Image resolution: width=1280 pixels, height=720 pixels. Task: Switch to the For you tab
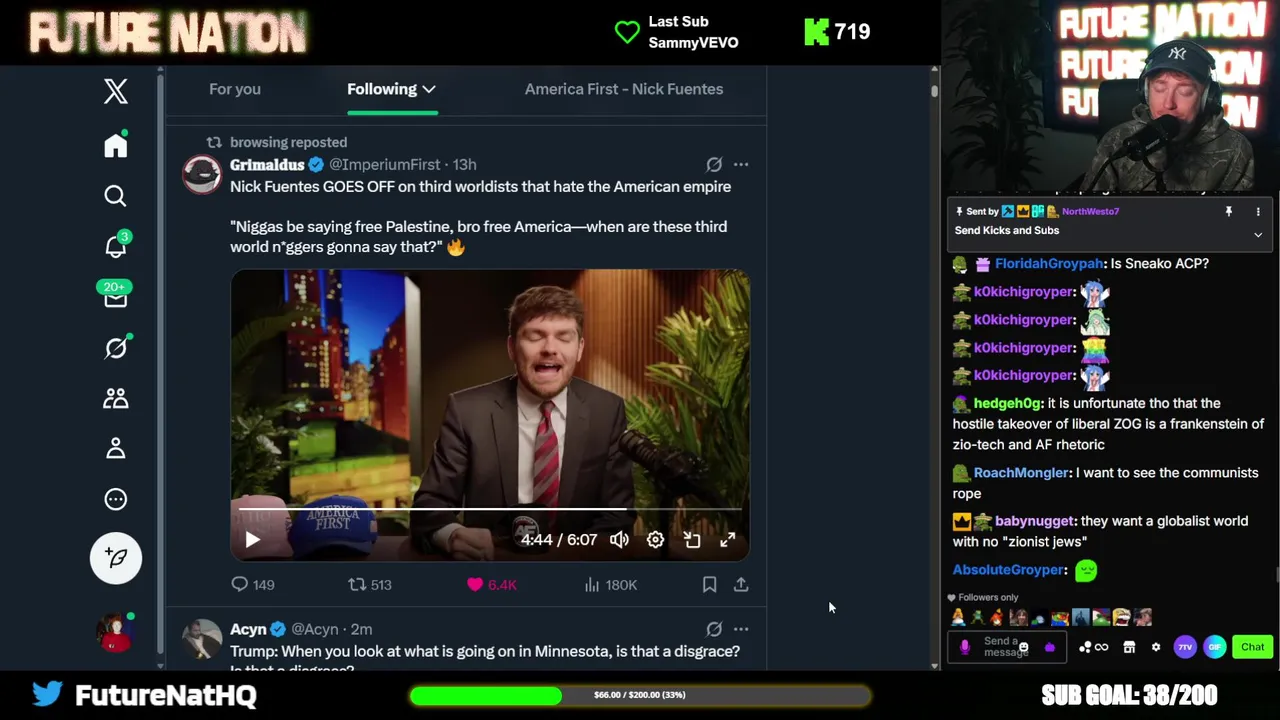click(x=235, y=89)
